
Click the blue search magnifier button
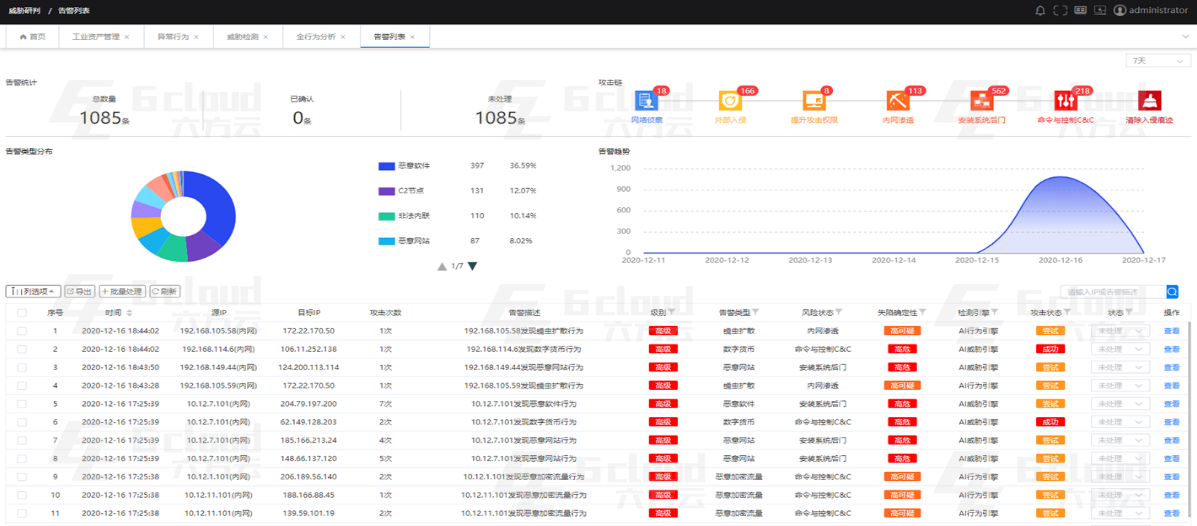point(1173,292)
